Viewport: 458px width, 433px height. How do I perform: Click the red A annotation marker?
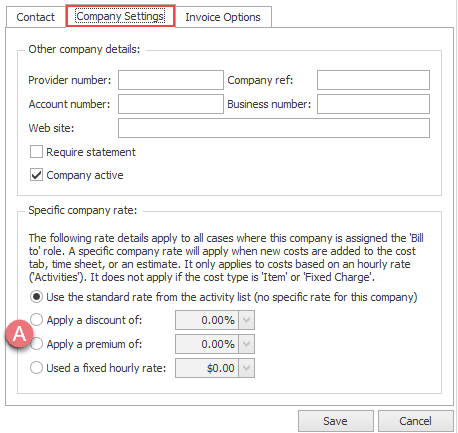tap(19, 334)
